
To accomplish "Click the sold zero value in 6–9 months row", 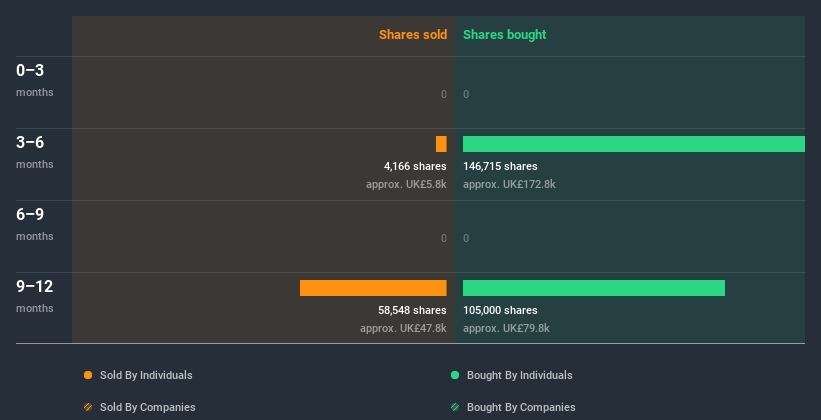I will click(x=444, y=238).
